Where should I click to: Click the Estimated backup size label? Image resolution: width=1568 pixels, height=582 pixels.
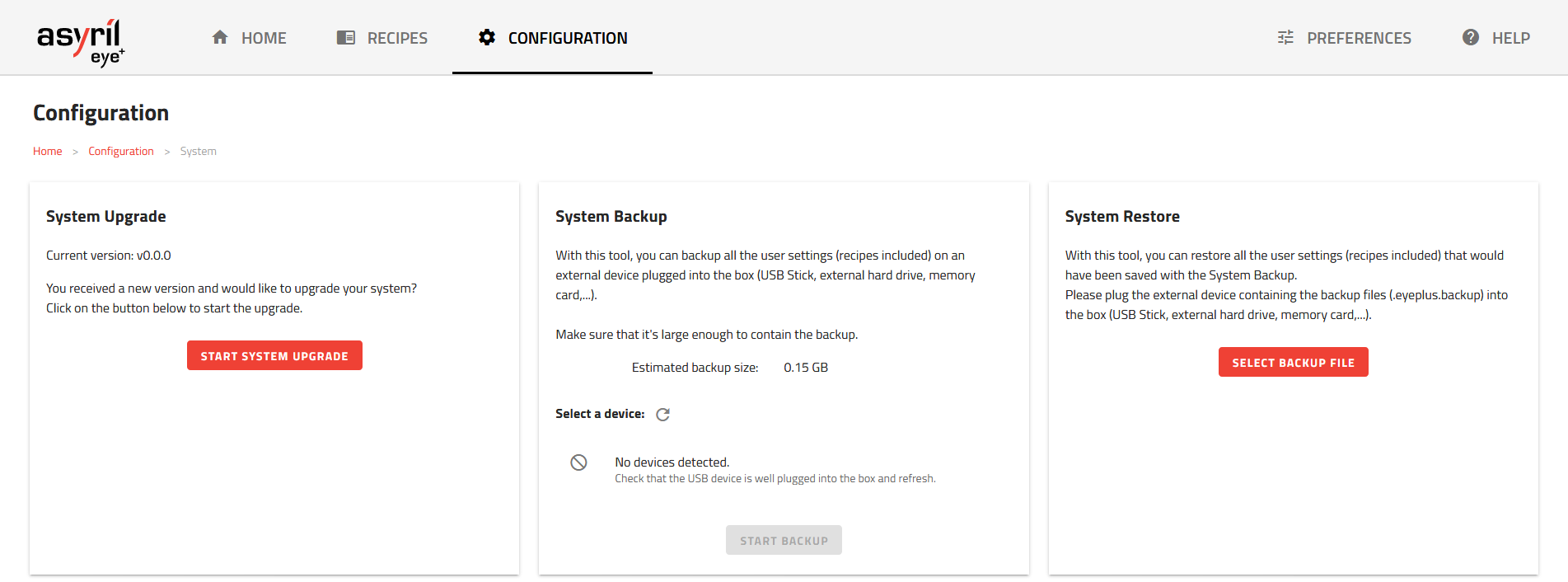point(695,368)
